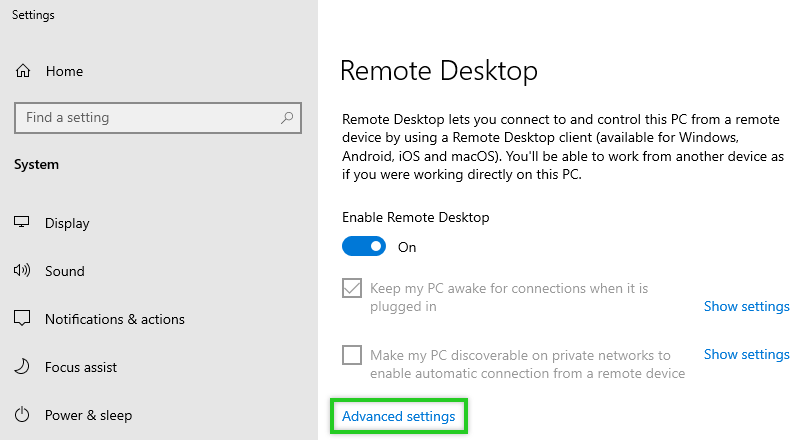Check Make my PC discoverable checkbox
Viewport: 807px width, 440px height.
pyautogui.click(x=352, y=355)
